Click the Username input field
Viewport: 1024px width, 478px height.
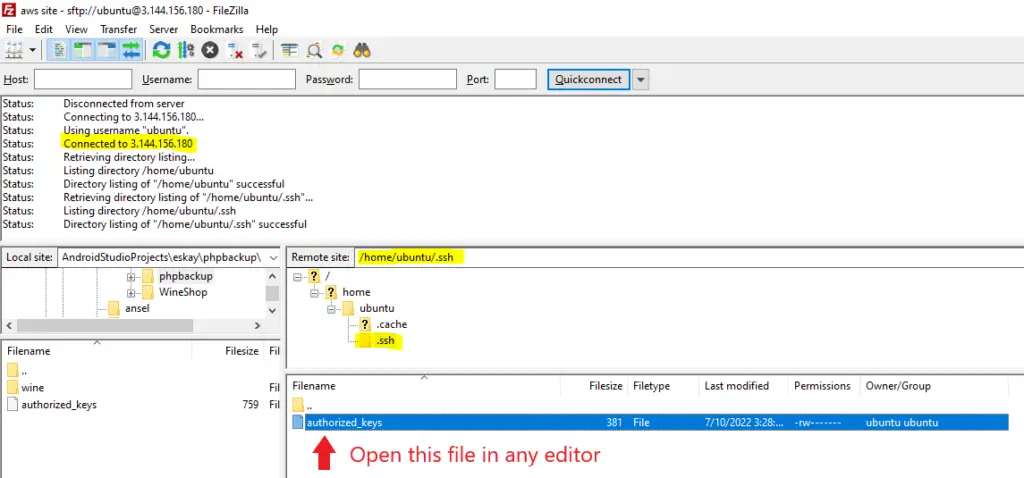point(246,79)
